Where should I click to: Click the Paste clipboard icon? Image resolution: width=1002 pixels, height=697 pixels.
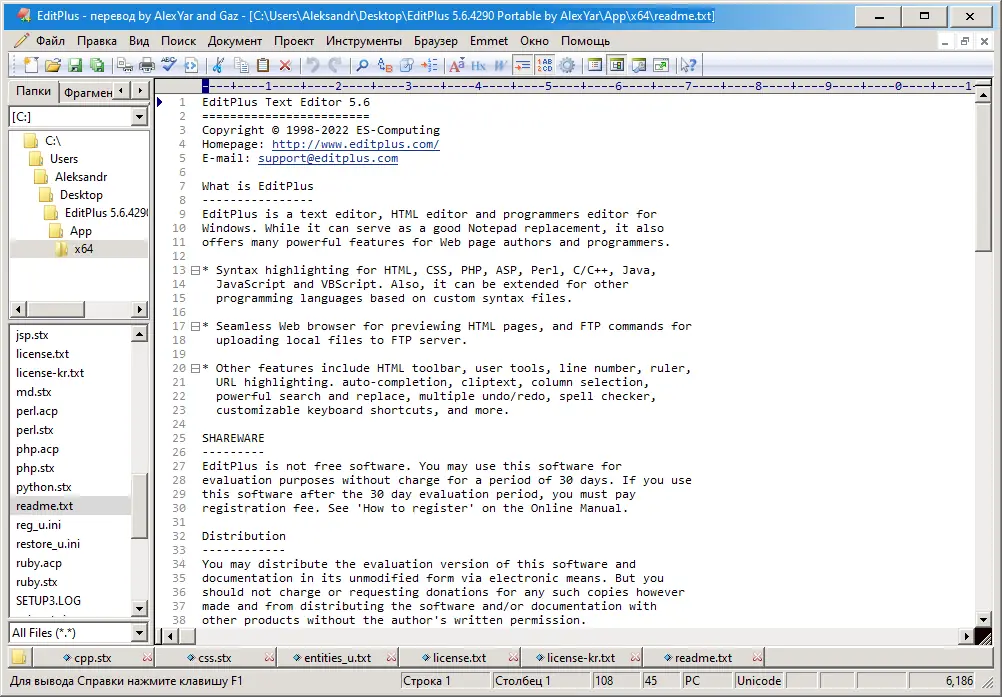pos(263,65)
